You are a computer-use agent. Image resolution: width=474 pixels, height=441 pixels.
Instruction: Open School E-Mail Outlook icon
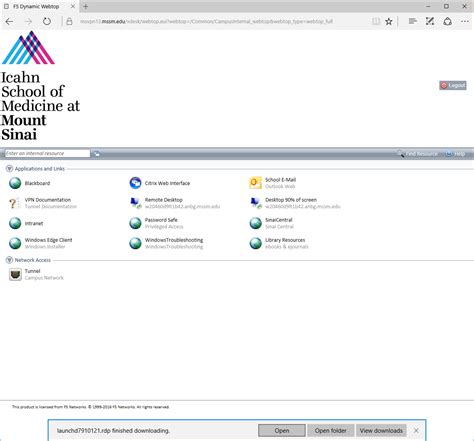coord(256,183)
